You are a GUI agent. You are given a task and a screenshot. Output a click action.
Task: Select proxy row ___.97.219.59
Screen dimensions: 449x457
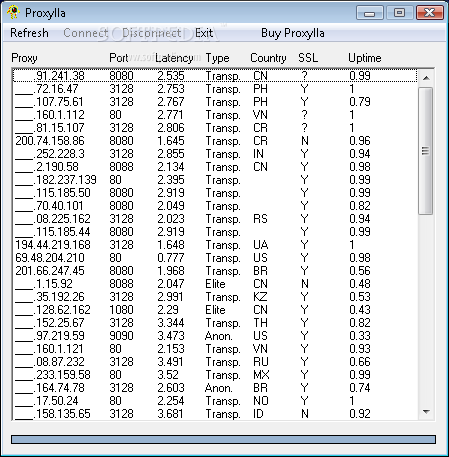tap(215, 336)
